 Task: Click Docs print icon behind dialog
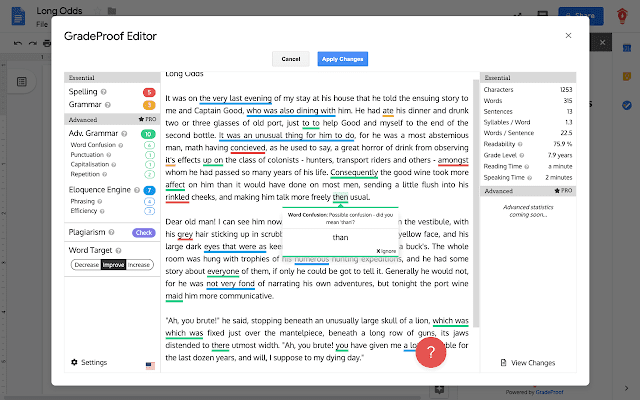pos(47,43)
